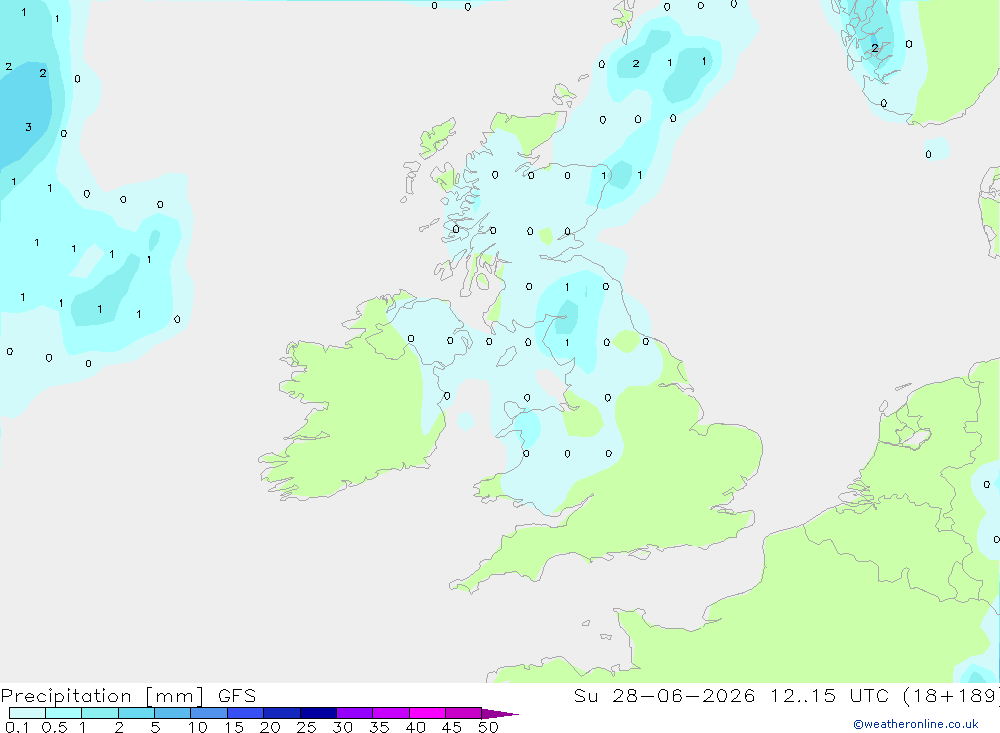The height and width of the screenshot is (733, 1000).
Task: Click the 0.1–0.5 mm legend swatch
Action: 27,713
